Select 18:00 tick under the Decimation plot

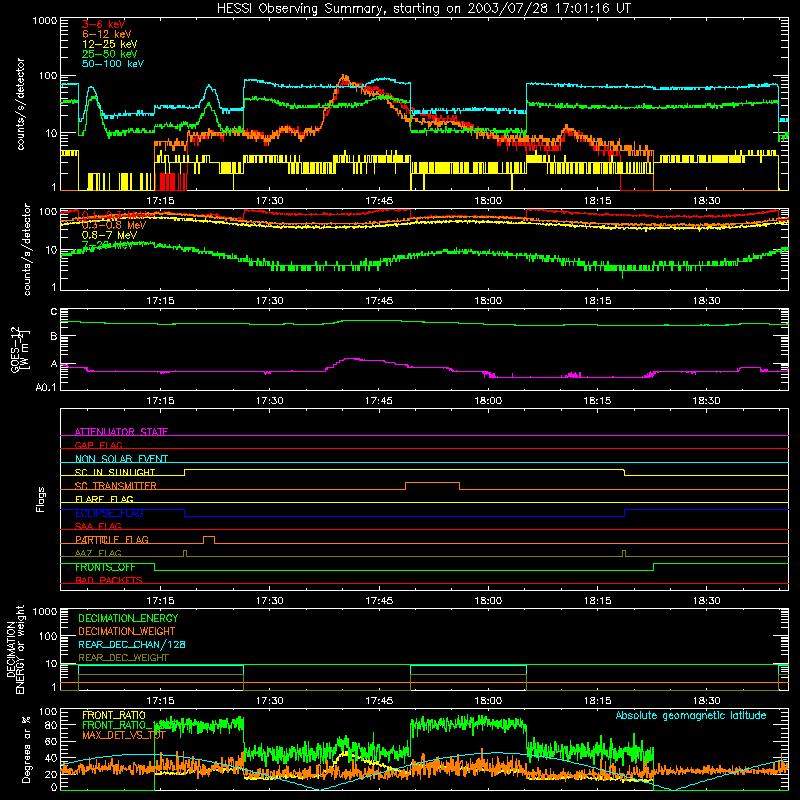[x=488, y=701]
